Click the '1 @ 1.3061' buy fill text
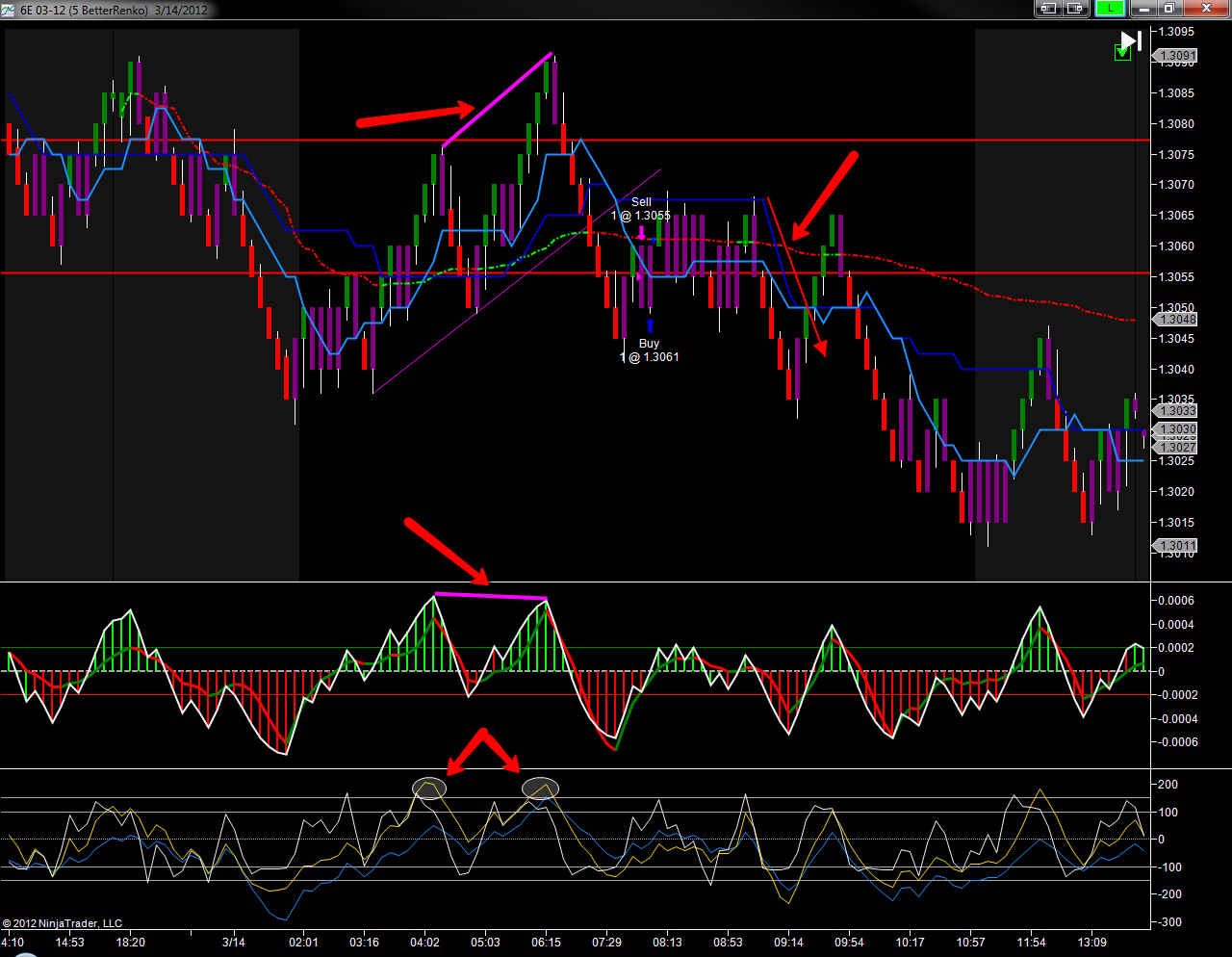 [650, 357]
